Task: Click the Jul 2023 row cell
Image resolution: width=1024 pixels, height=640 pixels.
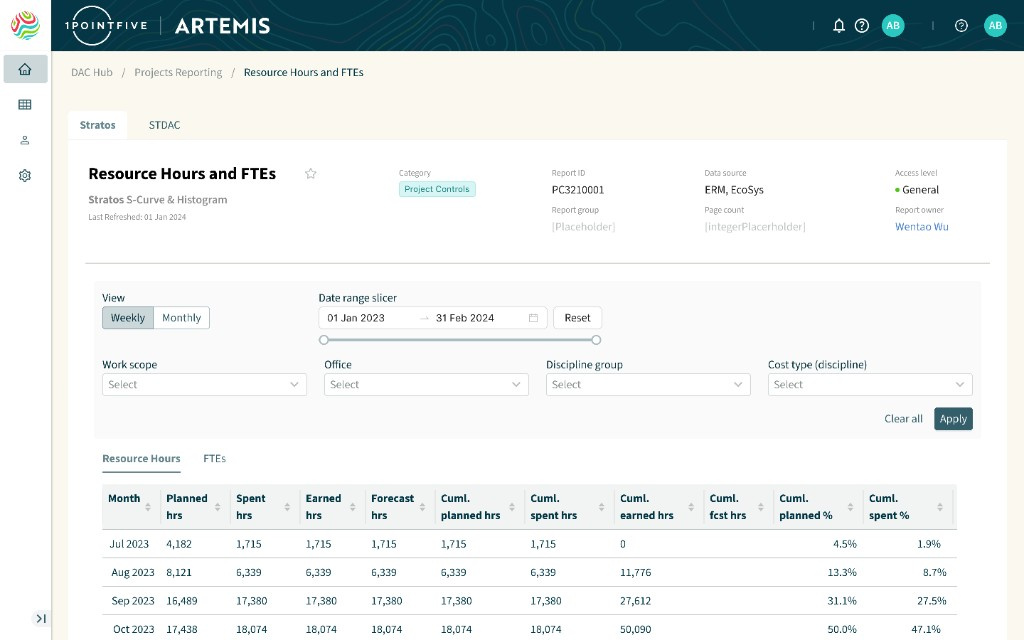Action: tap(129, 544)
